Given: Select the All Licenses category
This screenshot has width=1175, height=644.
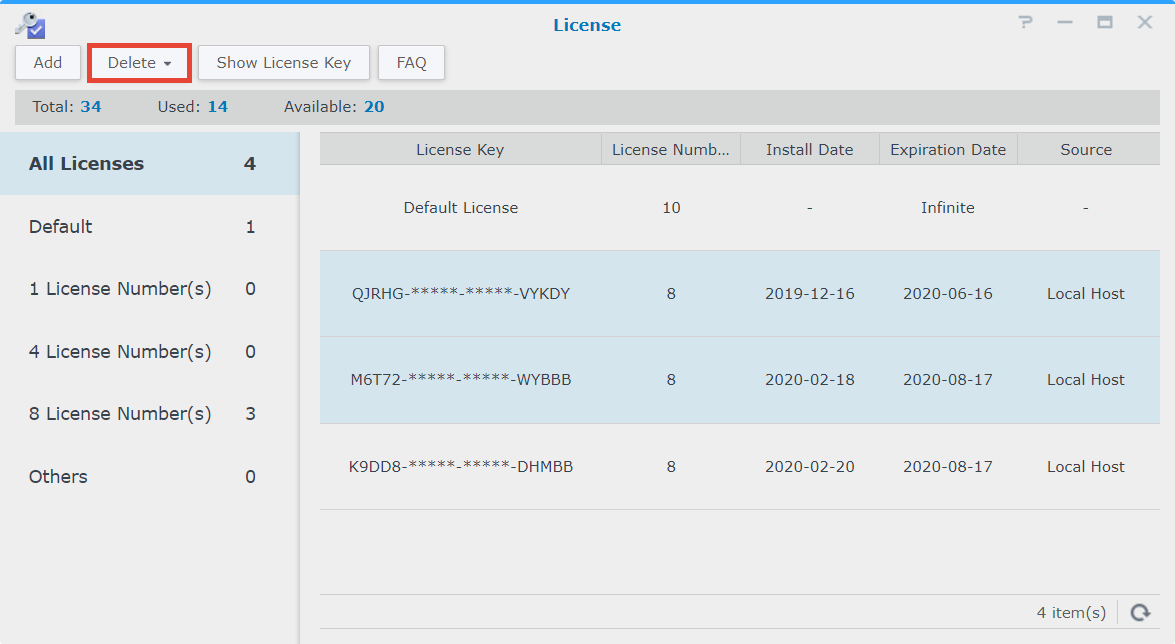Looking at the screenshot, I should (149, 164).
